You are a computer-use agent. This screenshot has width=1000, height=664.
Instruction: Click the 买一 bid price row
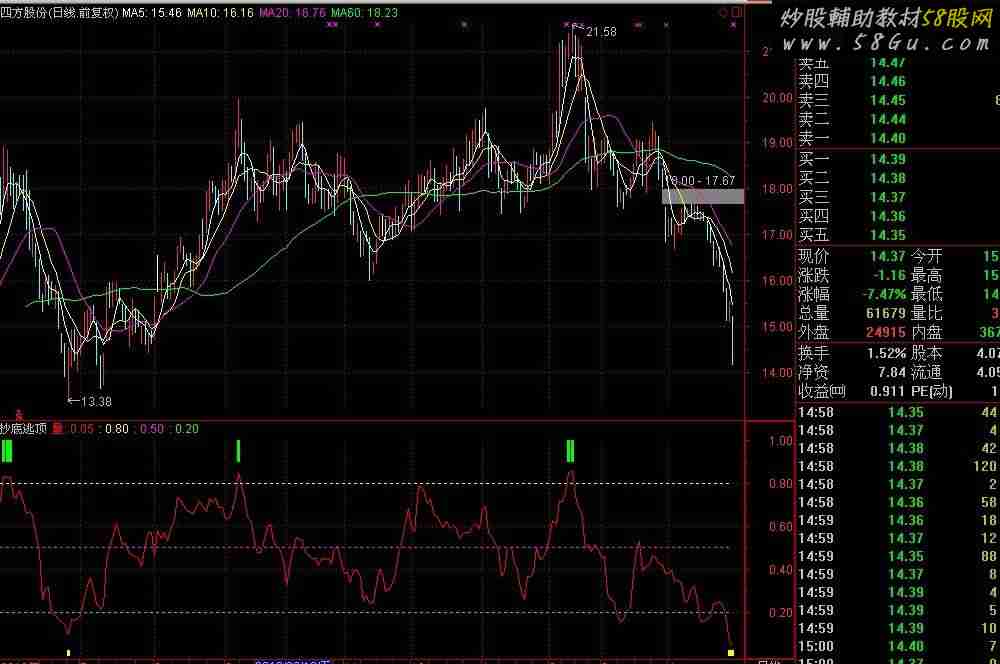point(860,159)
